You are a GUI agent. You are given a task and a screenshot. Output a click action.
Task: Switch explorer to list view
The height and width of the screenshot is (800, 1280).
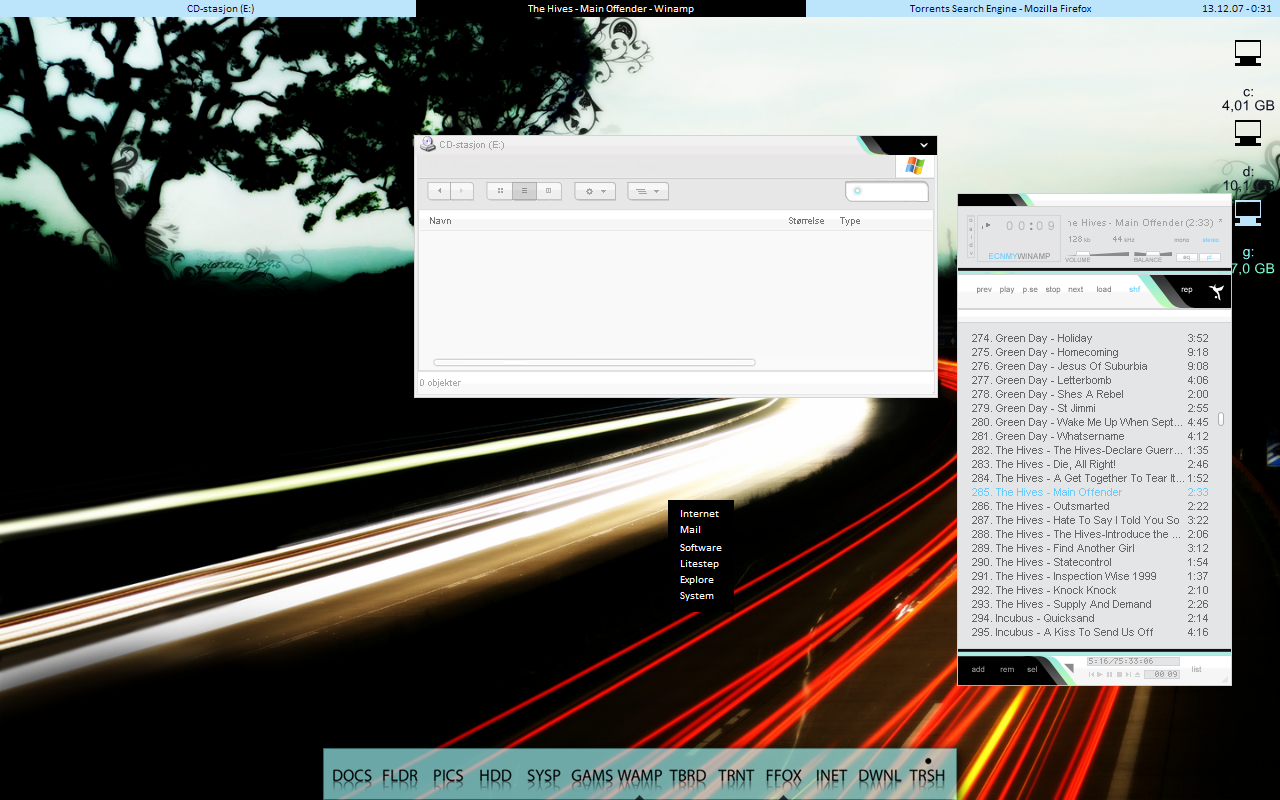[x=524, y=191]
